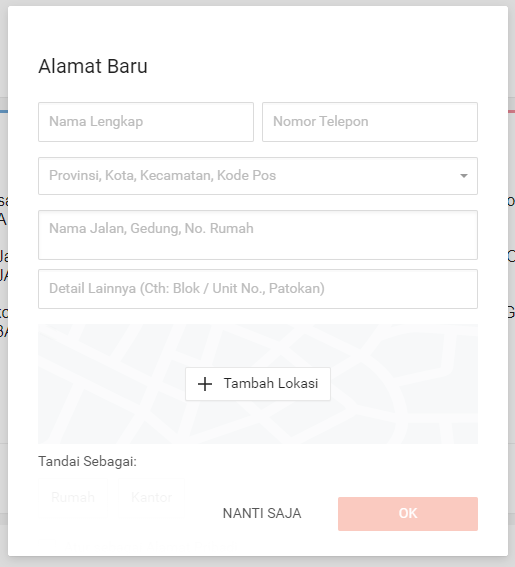Click the Tandai Sebagai label

(88, 461)
